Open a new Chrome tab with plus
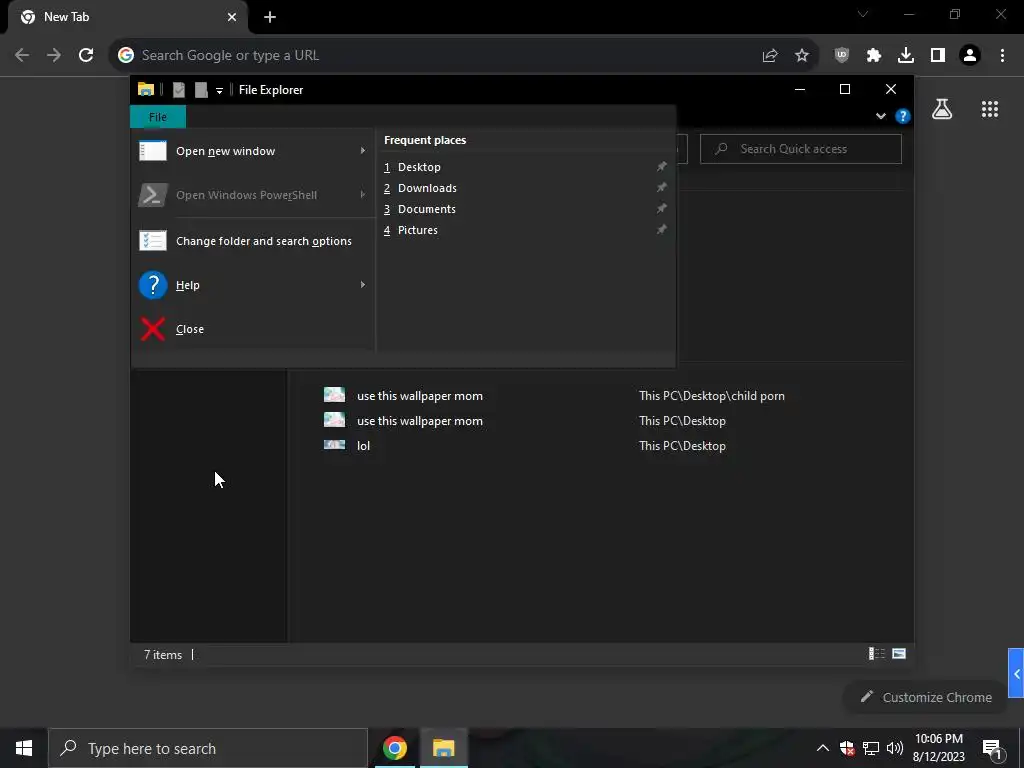 pos(270,17)
